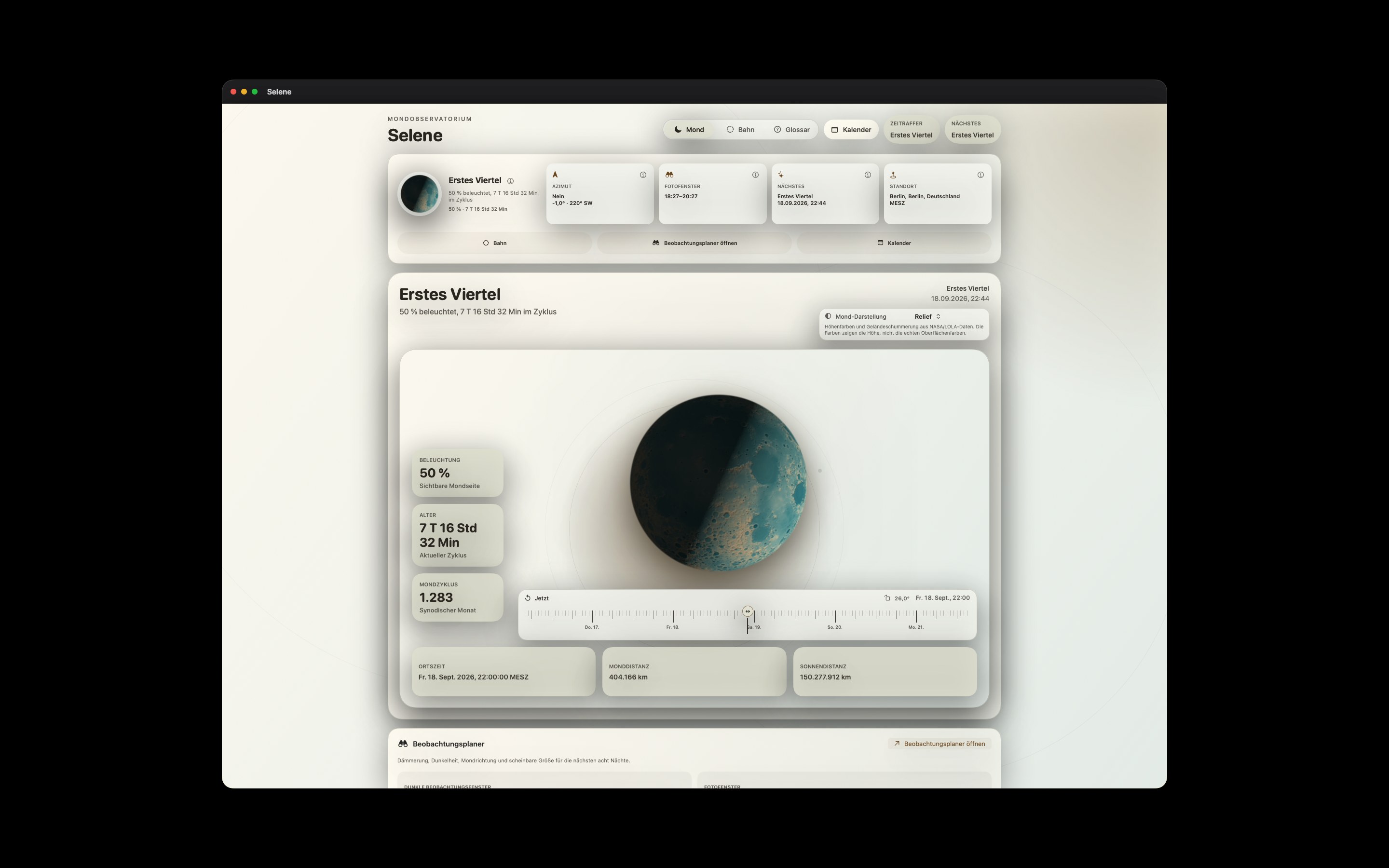Click the small moon thumbnail in summary card
The image size is (1389, 868).
420,194
